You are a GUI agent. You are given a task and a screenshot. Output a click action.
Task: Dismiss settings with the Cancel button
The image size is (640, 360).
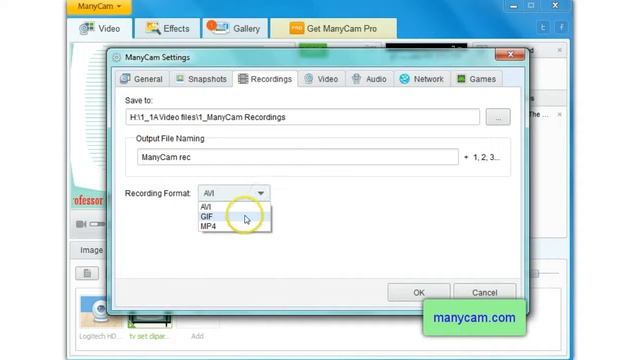[x=484, y=293]
